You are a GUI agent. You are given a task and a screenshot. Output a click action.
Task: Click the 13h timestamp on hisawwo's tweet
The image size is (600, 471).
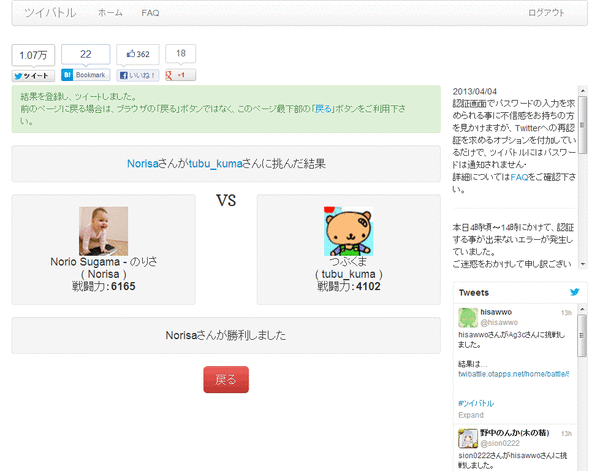(x=566, y=313)
